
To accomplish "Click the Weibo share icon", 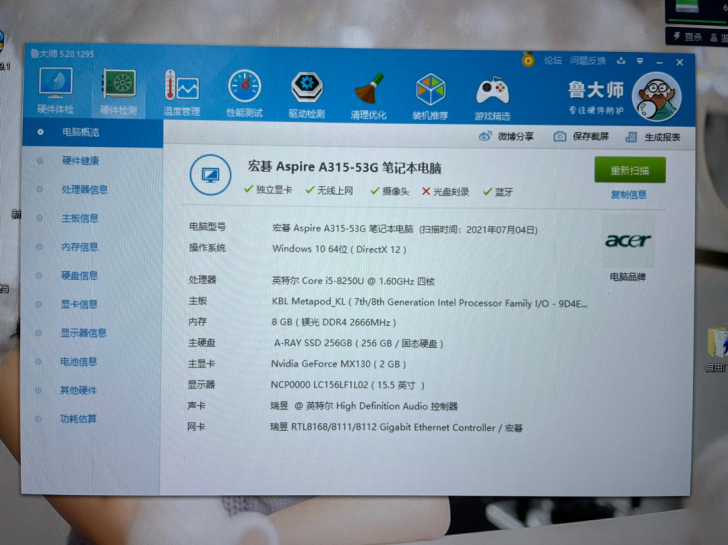I will click(485, 136).
